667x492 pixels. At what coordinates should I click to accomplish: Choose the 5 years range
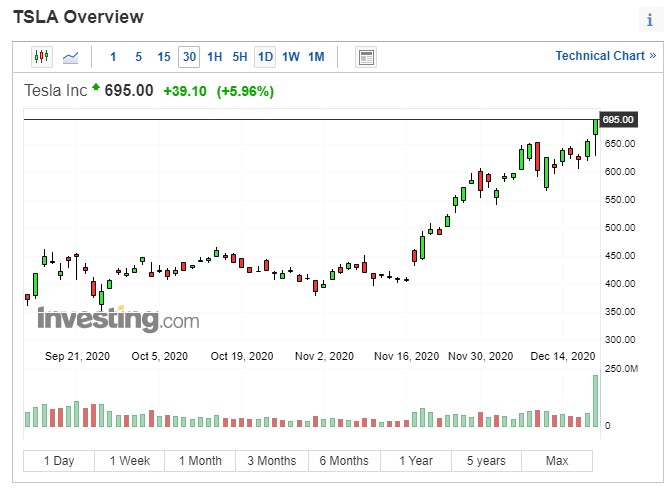(x=486, y=461)
